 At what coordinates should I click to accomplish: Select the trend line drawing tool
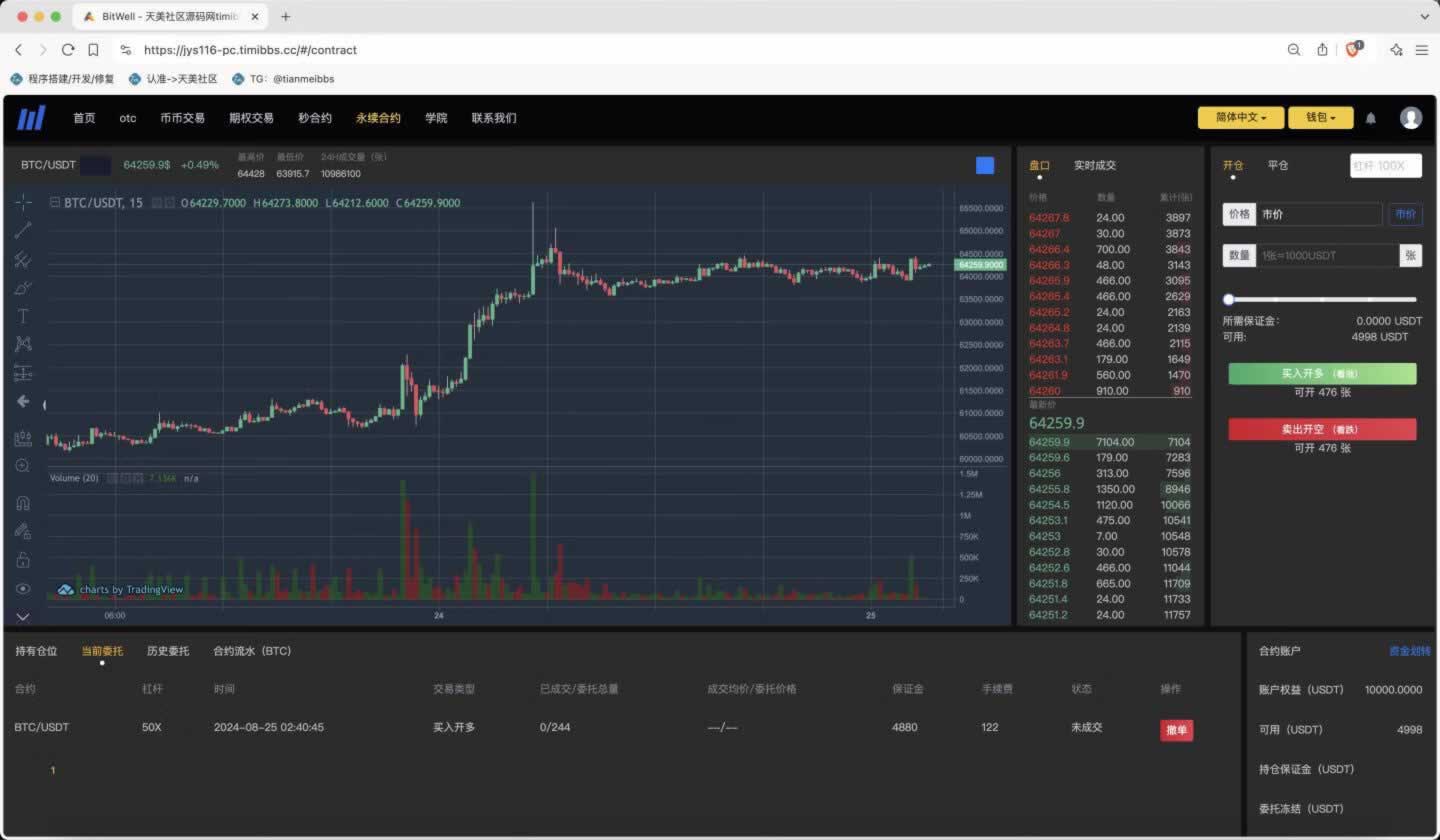pos(23,230)
